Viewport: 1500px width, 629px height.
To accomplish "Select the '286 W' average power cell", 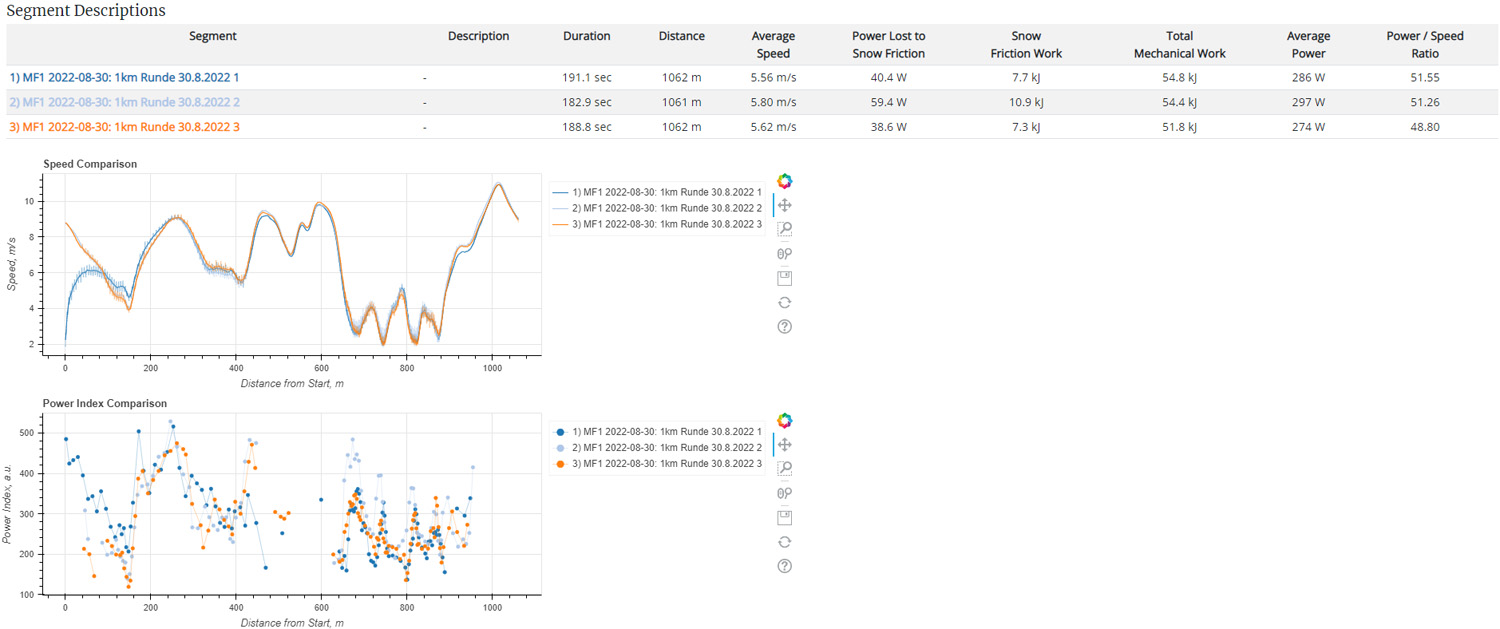I will click(1308, 77).
